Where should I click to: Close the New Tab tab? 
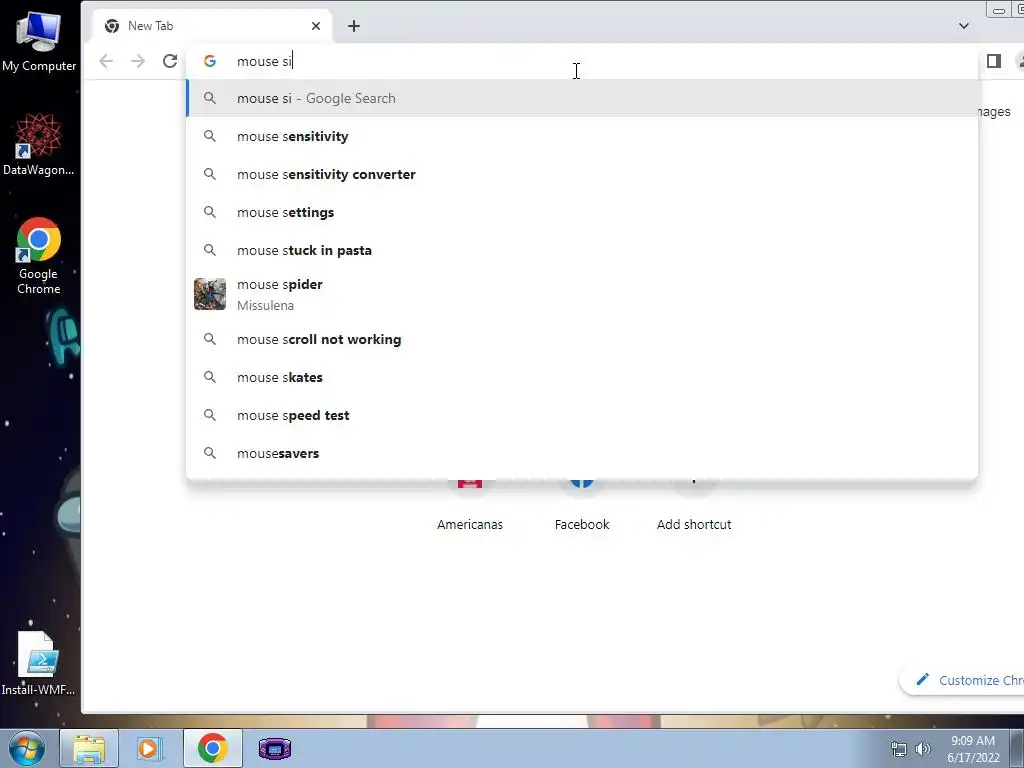coord(316,26)
